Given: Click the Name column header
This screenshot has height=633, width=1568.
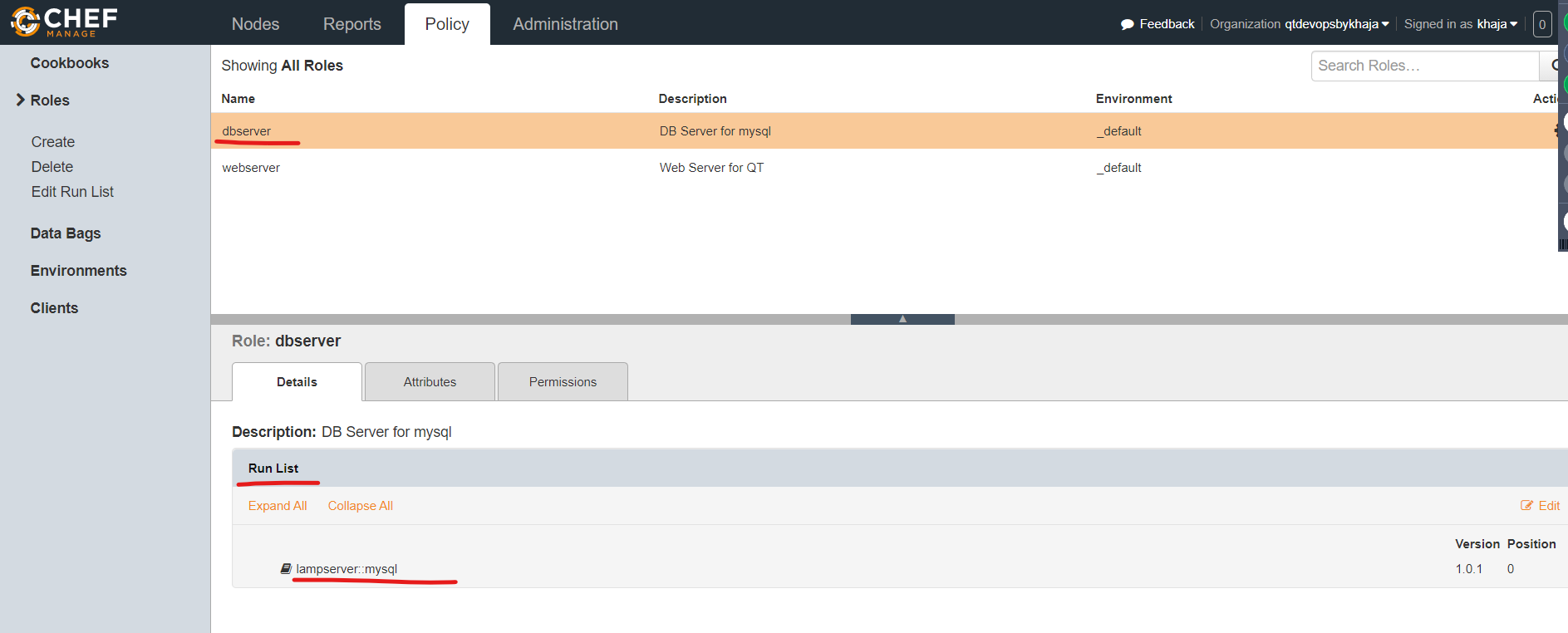Looking at the screenshot, I should [238, 99].
